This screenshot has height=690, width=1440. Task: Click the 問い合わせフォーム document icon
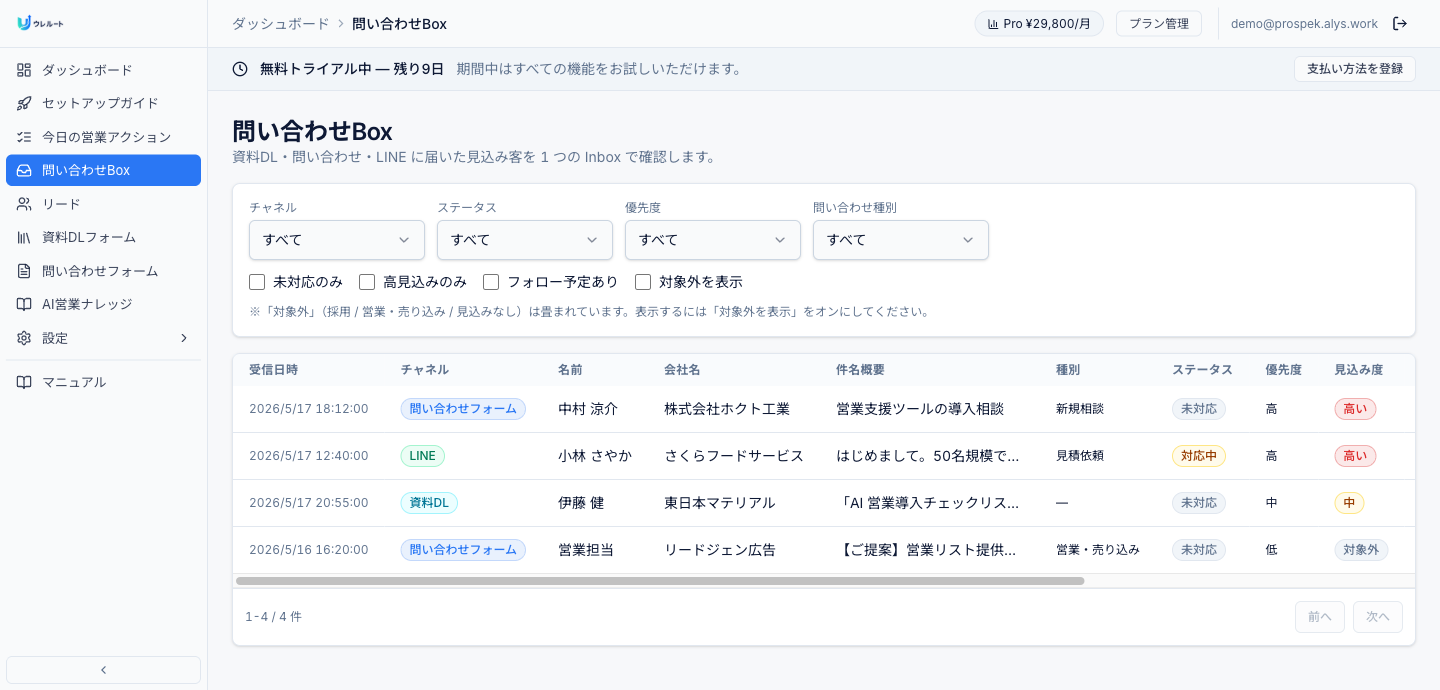tap(24, 271)
